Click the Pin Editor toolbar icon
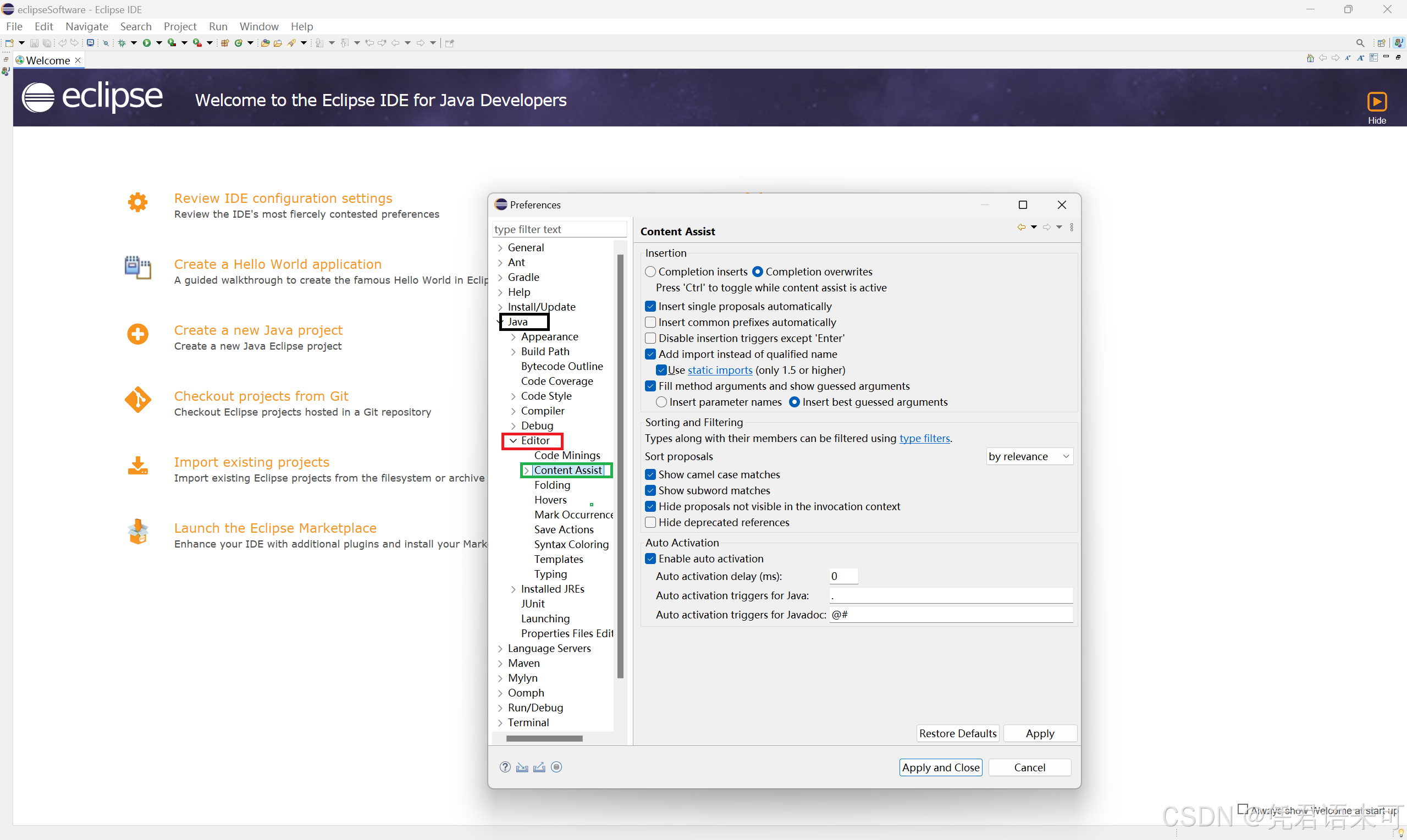Image resolution: width=1407 pixels, height=840 pixels. coord(449,43)
